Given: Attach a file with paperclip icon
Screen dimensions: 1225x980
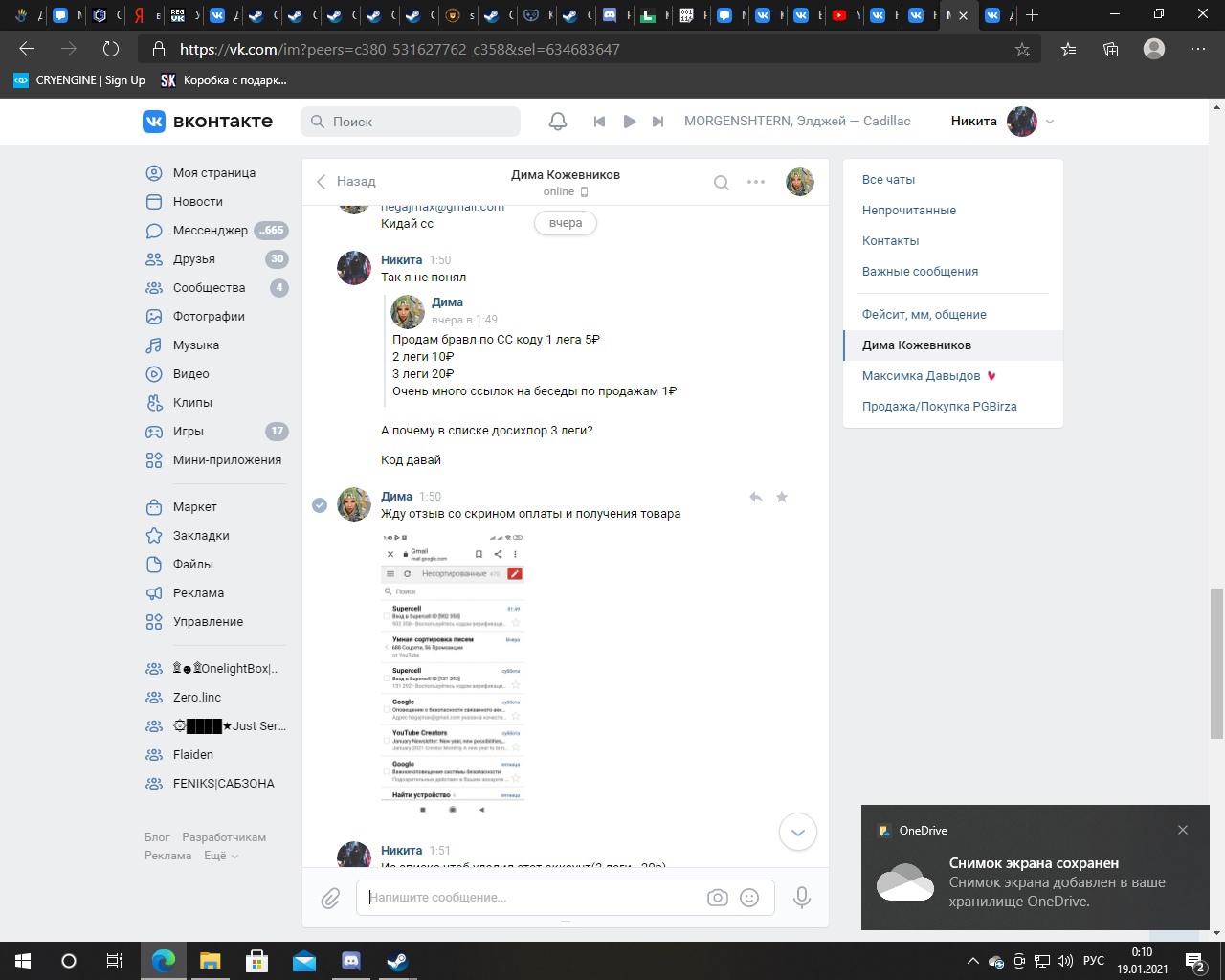Looking at the screenshot, I should 330,898.
